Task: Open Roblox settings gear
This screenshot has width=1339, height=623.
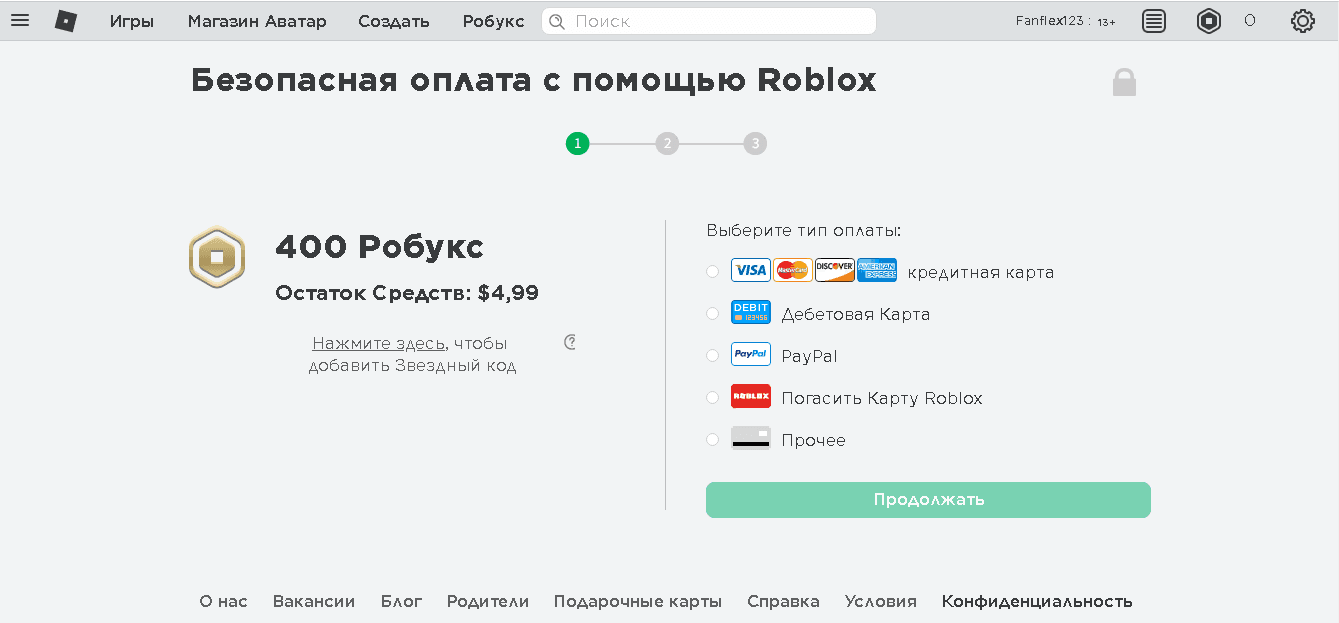Action: coord(1301,20)
